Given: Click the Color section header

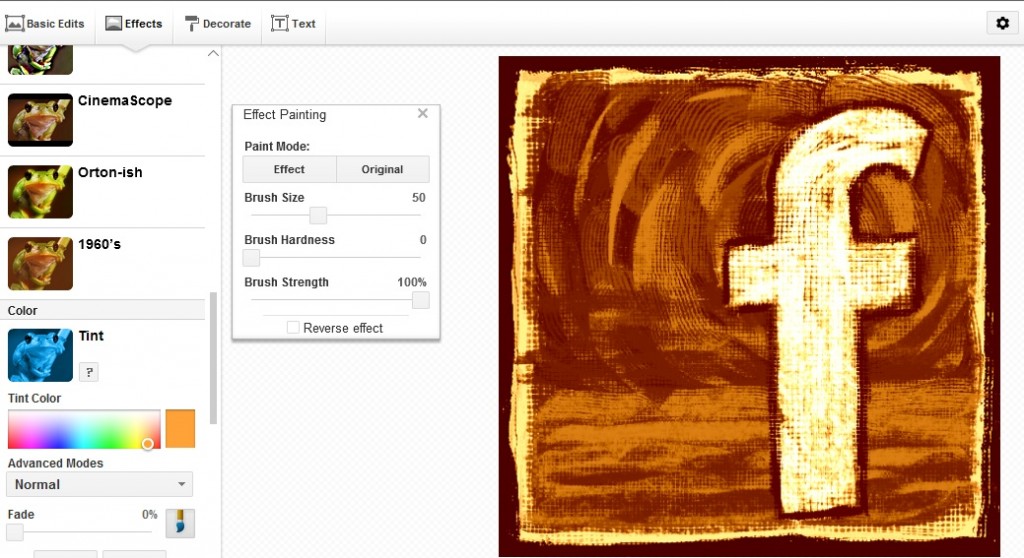Looking at the screenshot, I should 103,310.
